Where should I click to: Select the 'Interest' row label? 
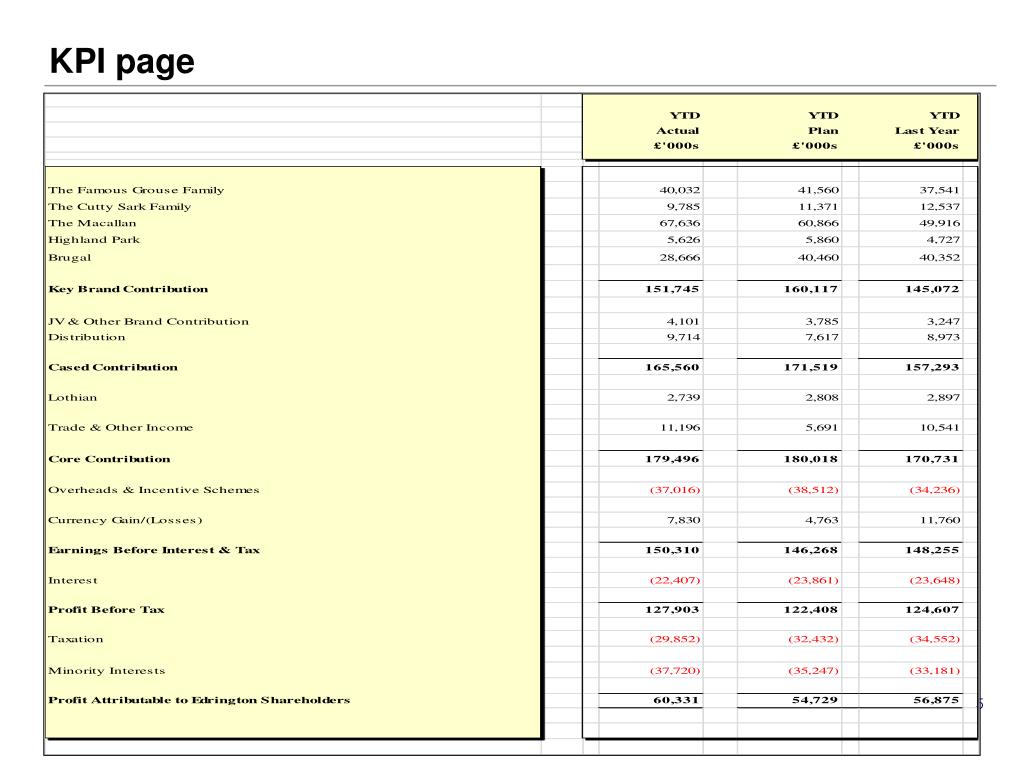72,580
